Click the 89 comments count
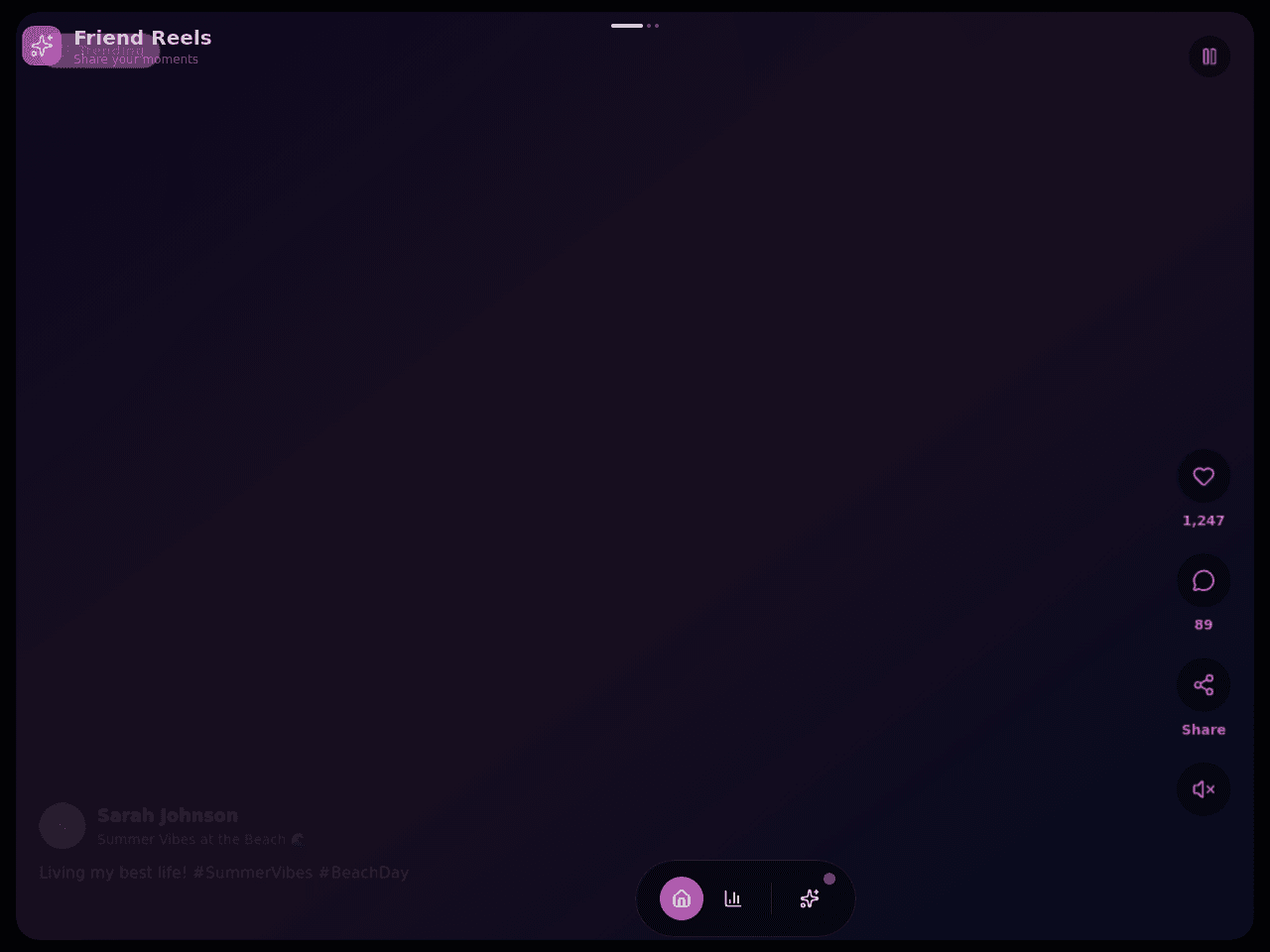The width and height of the screenshot is (1270, 952). point(1204,625)
